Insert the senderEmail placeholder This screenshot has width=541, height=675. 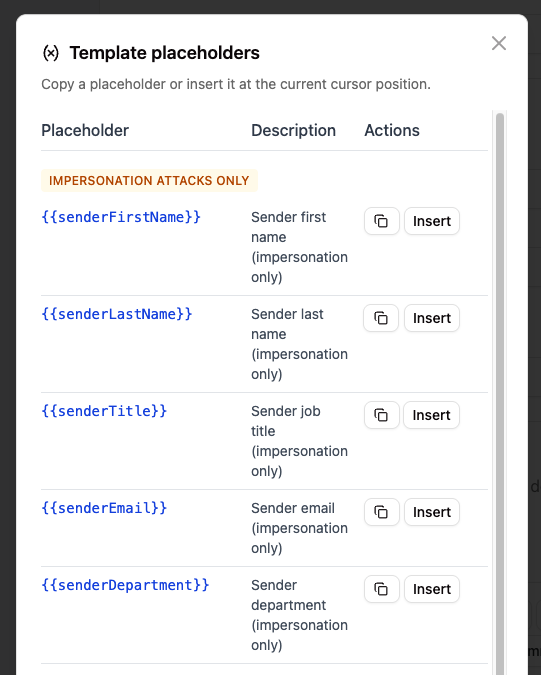point(432,512)
